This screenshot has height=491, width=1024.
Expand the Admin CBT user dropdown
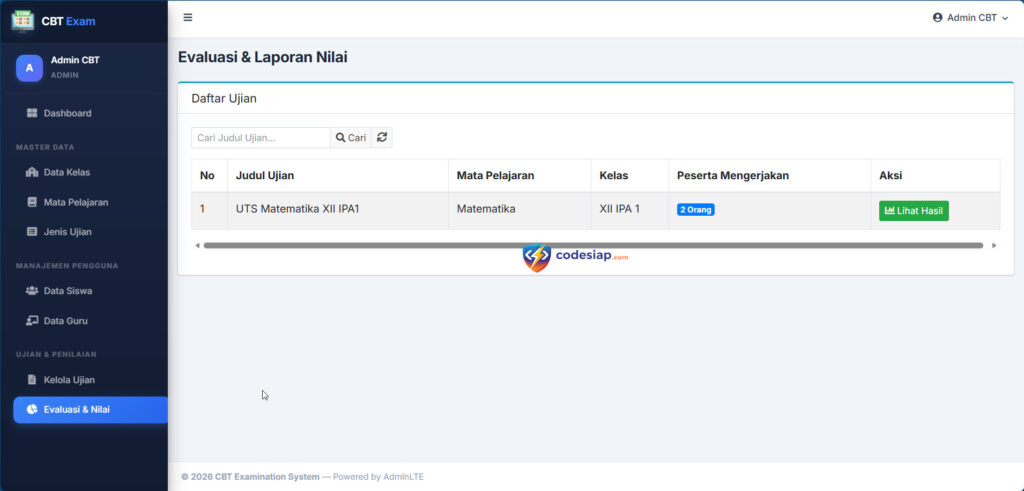(x=970, y=17)
